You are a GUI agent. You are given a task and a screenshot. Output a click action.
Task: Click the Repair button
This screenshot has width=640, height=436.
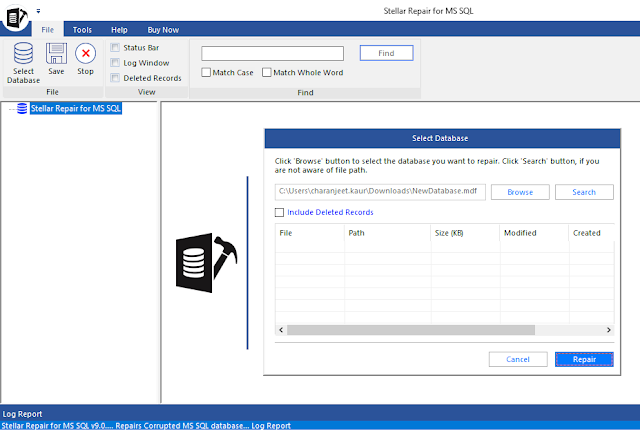point(584,359)
